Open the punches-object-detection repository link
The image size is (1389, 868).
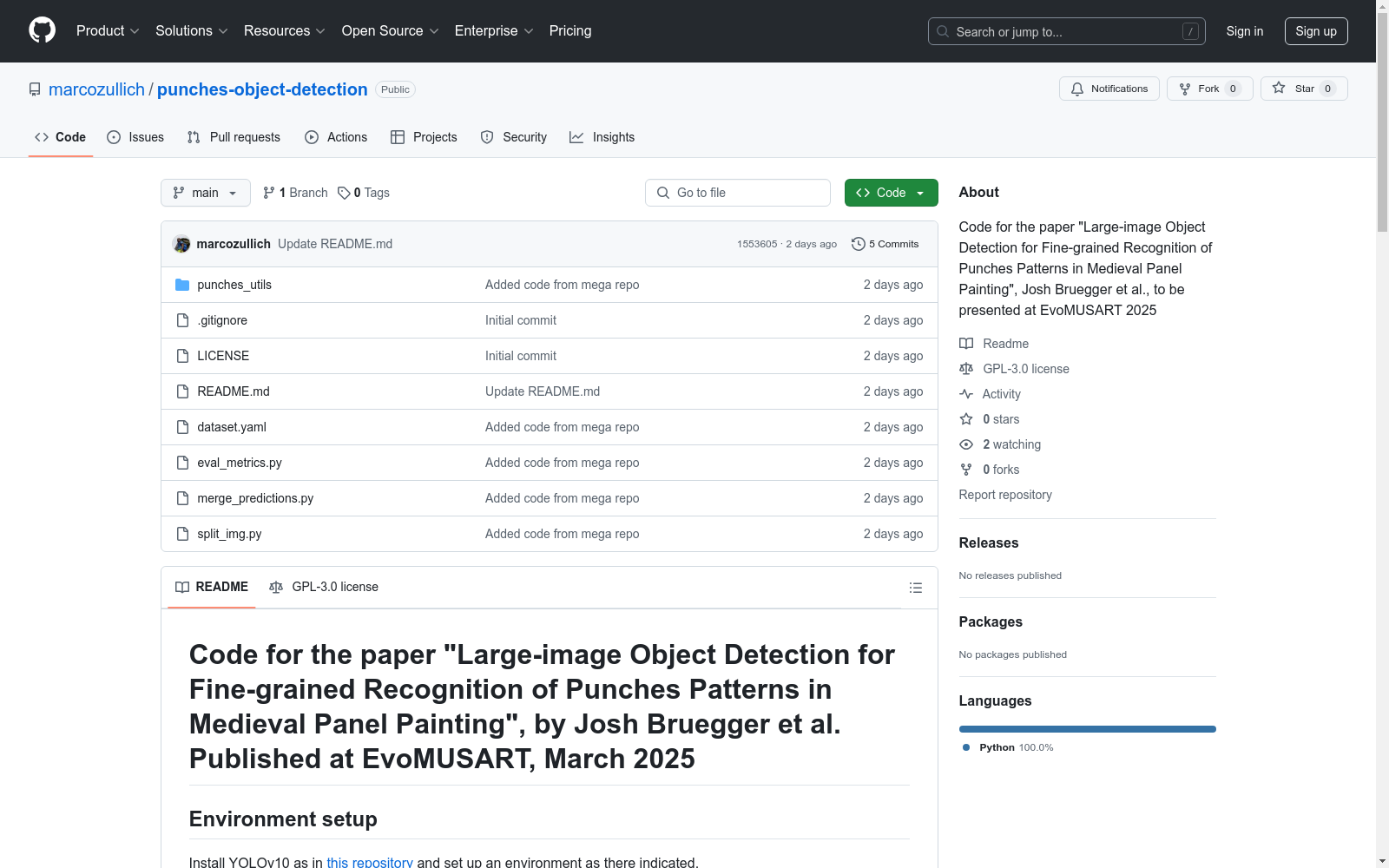coord(262,89)
